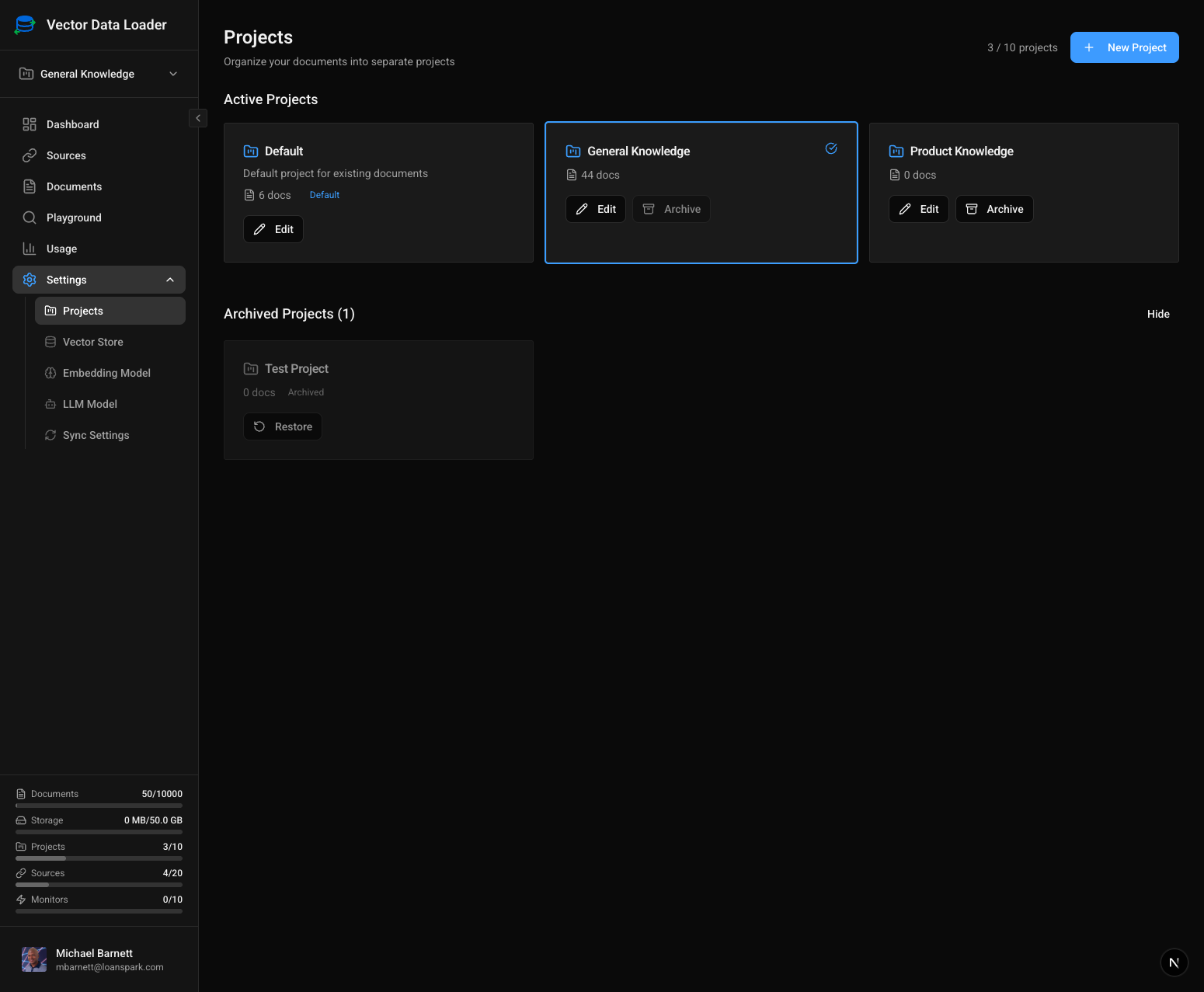Collapse the sidebar with the arrow button
Viewport: 1204px width, 992px height.
click(198, 117)
